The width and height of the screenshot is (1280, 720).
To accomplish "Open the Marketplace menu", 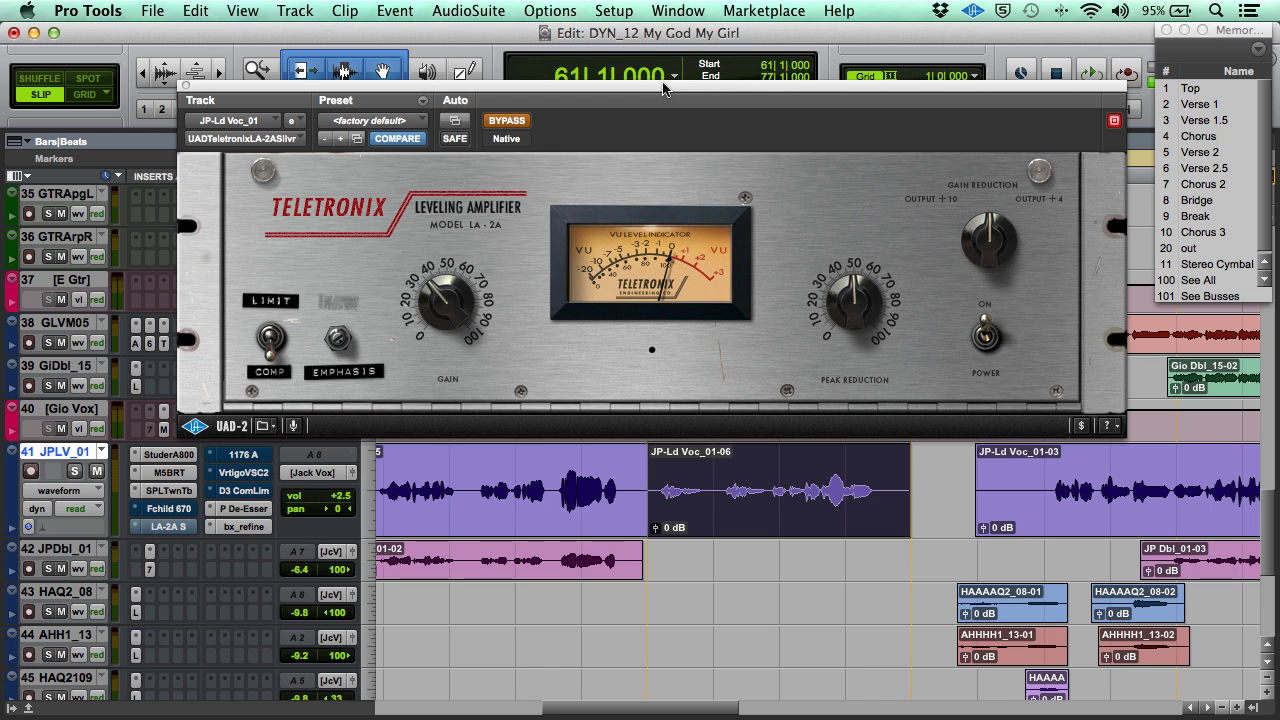I will click(x=764, y=11).
